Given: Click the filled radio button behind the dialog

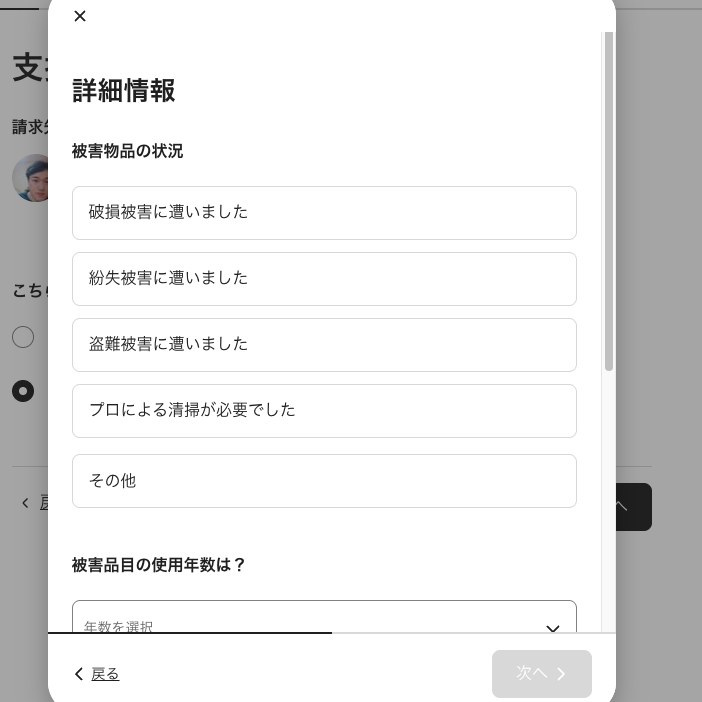Looking at the screenshot, I should [x=23, y=391].
